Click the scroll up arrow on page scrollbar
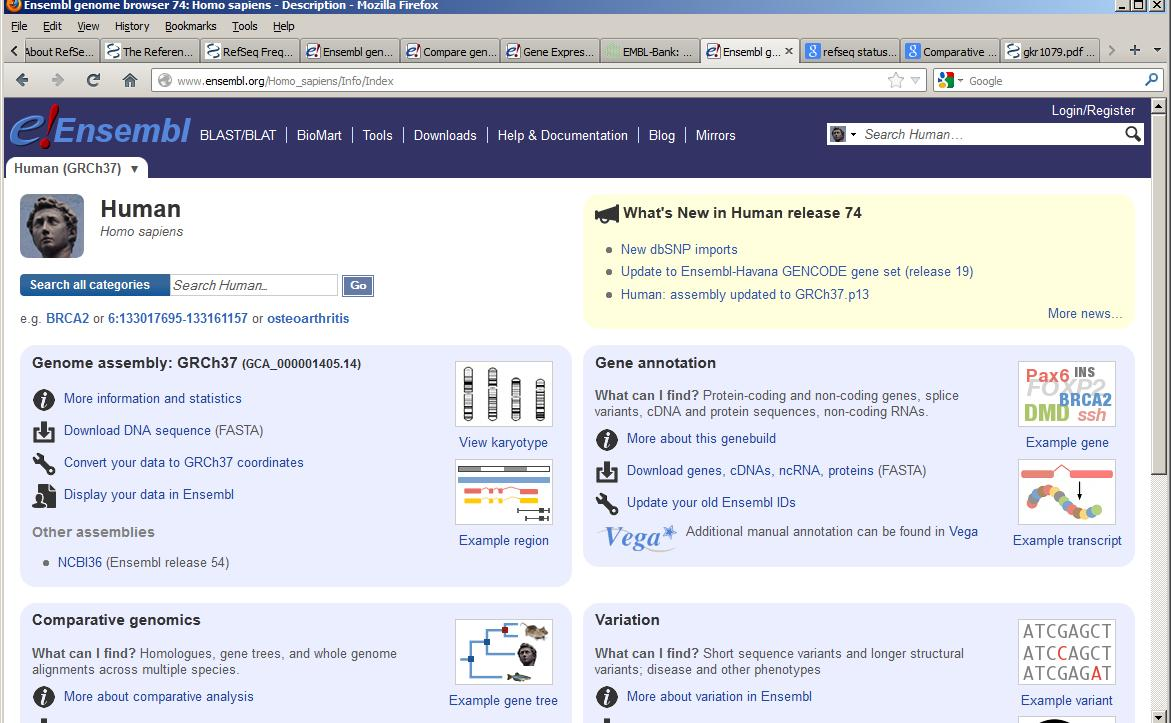 (1158, 106)
